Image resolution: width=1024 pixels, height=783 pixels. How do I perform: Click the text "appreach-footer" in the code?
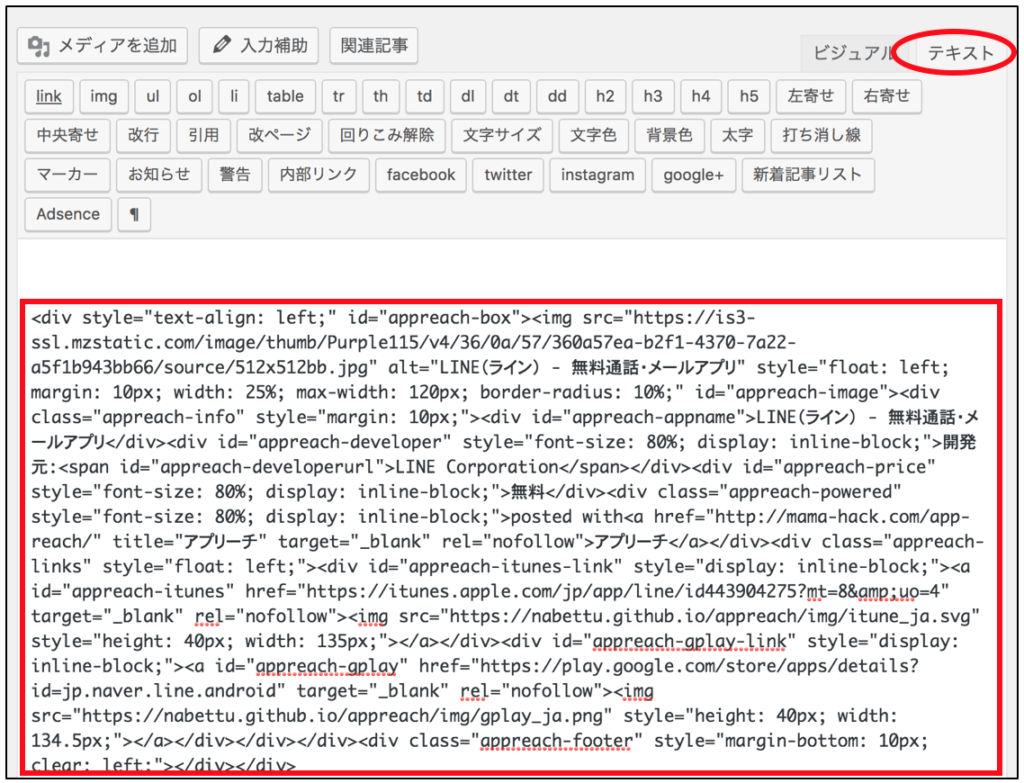pyautogui.click(x=556, y=741)
